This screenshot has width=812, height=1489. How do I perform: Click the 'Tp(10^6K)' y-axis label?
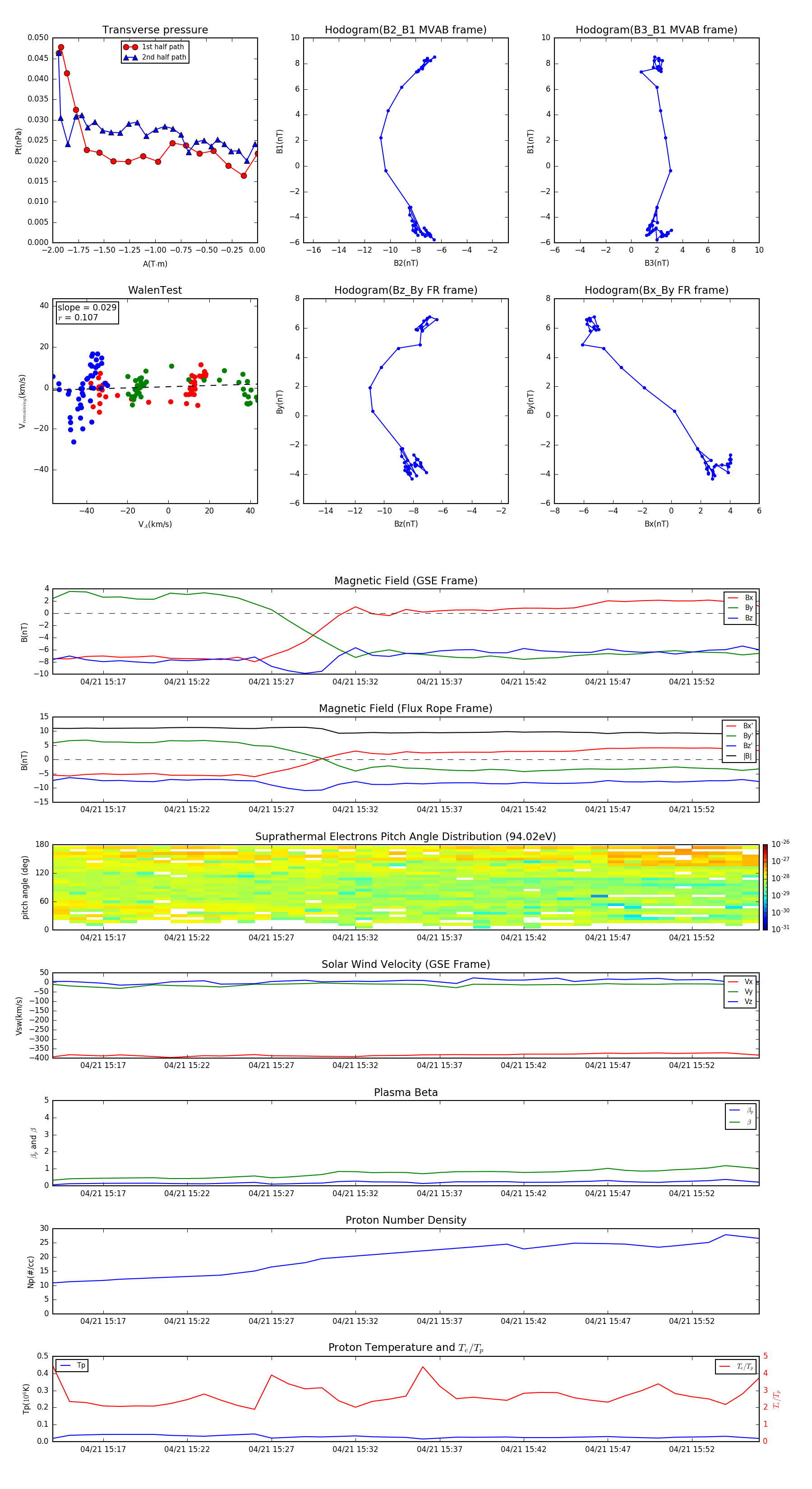tap(26, 1399)
